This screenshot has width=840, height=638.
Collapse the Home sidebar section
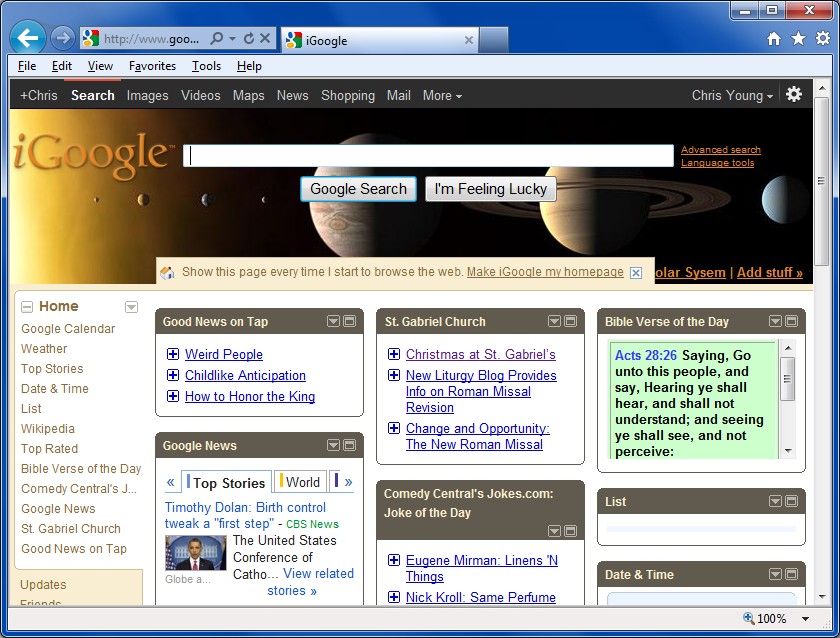(26, 307)
